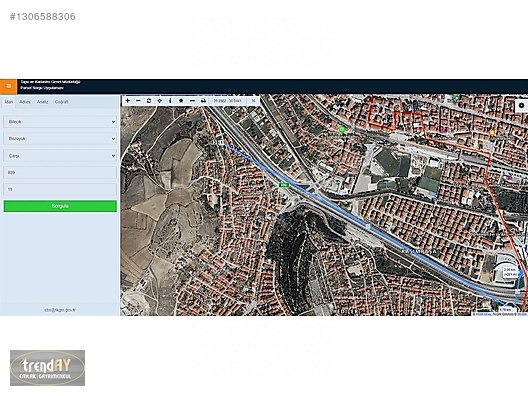Click the cbs@tkgm.gov.tr email link
This screenshot has height=396, width=528.
point(60,309)
